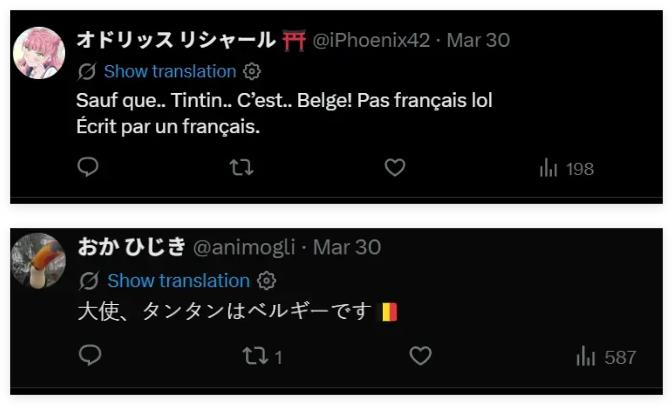Open the @iPhoenix42 profile handle
672x409 pixels.
tap(371, 40)
